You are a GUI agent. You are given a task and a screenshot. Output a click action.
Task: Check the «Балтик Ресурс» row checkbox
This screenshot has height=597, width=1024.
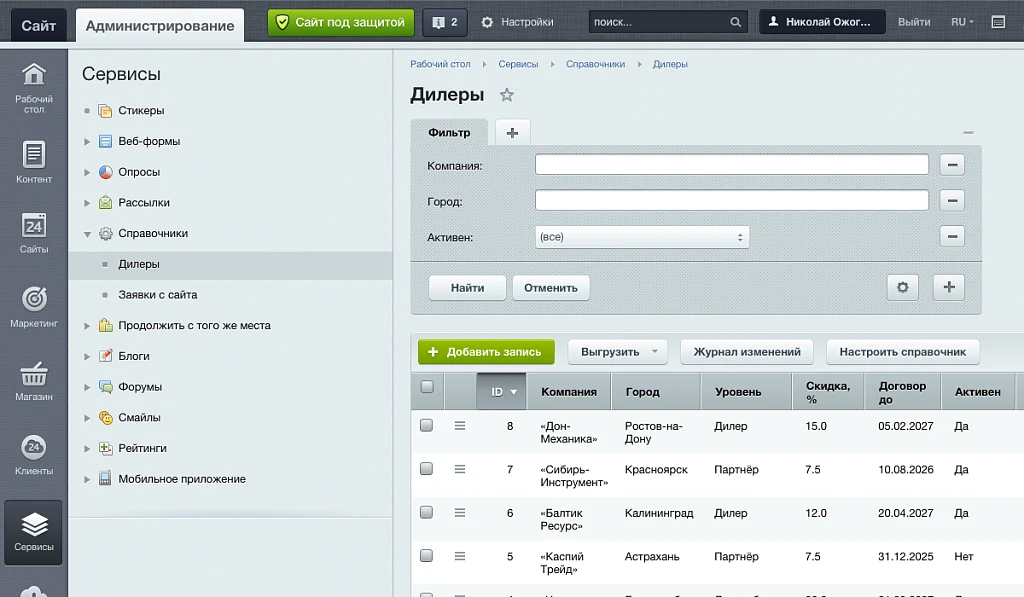[x=426, y=512]
